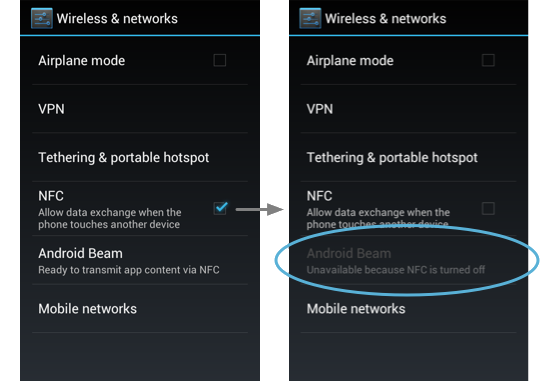Tap NFC description text on the left screen
Viewport: 541px width, 381px height.
pos(110,218)
